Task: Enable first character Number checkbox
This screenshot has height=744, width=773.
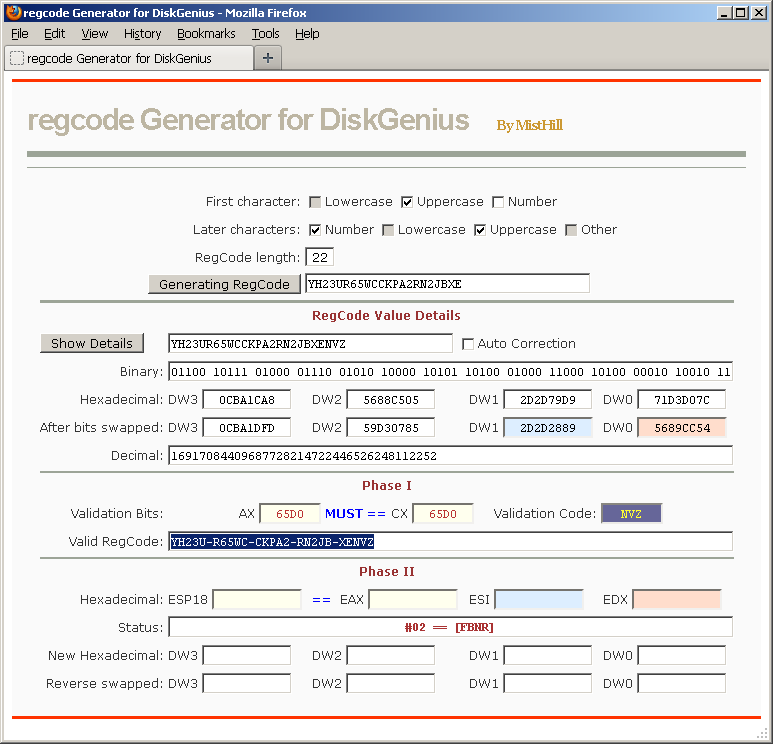Action: click(498, 202)
